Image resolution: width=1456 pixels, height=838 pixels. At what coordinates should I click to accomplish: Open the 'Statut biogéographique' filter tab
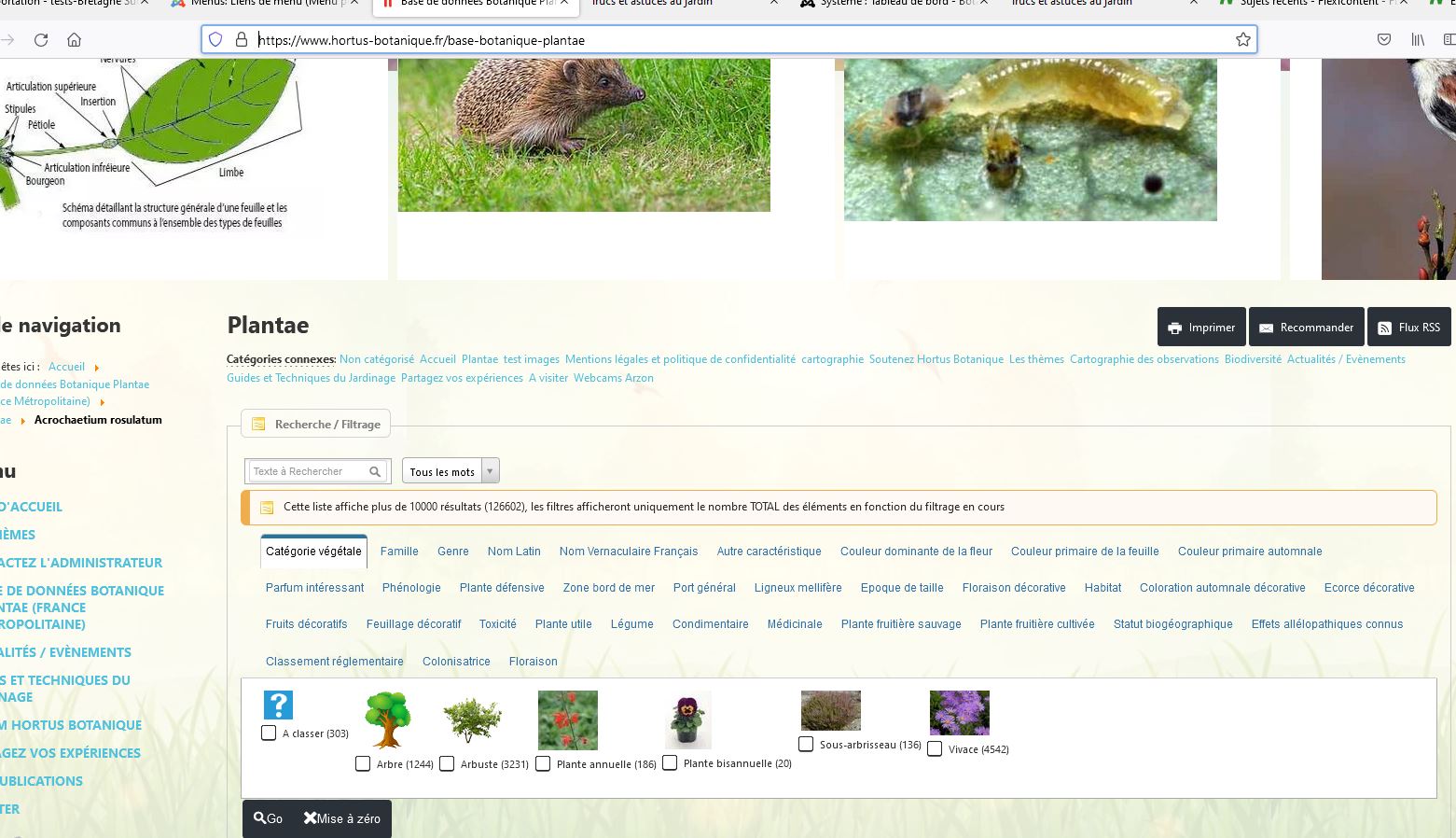(1173, 623)
